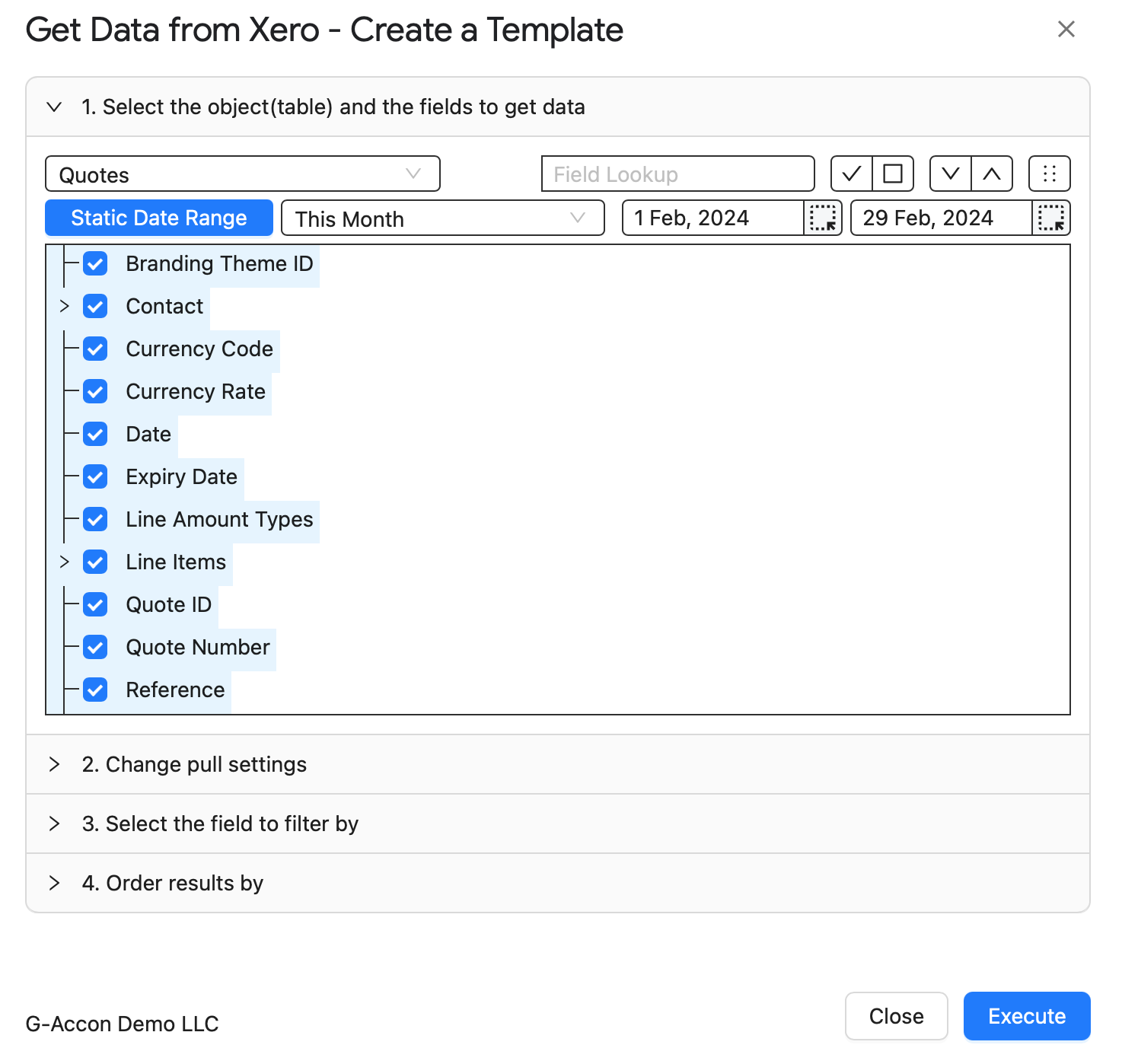Collapse section 1 Select the object and fields
Image resolution: width=1122 pixels, height=1064 pixels.
(558, 107)
